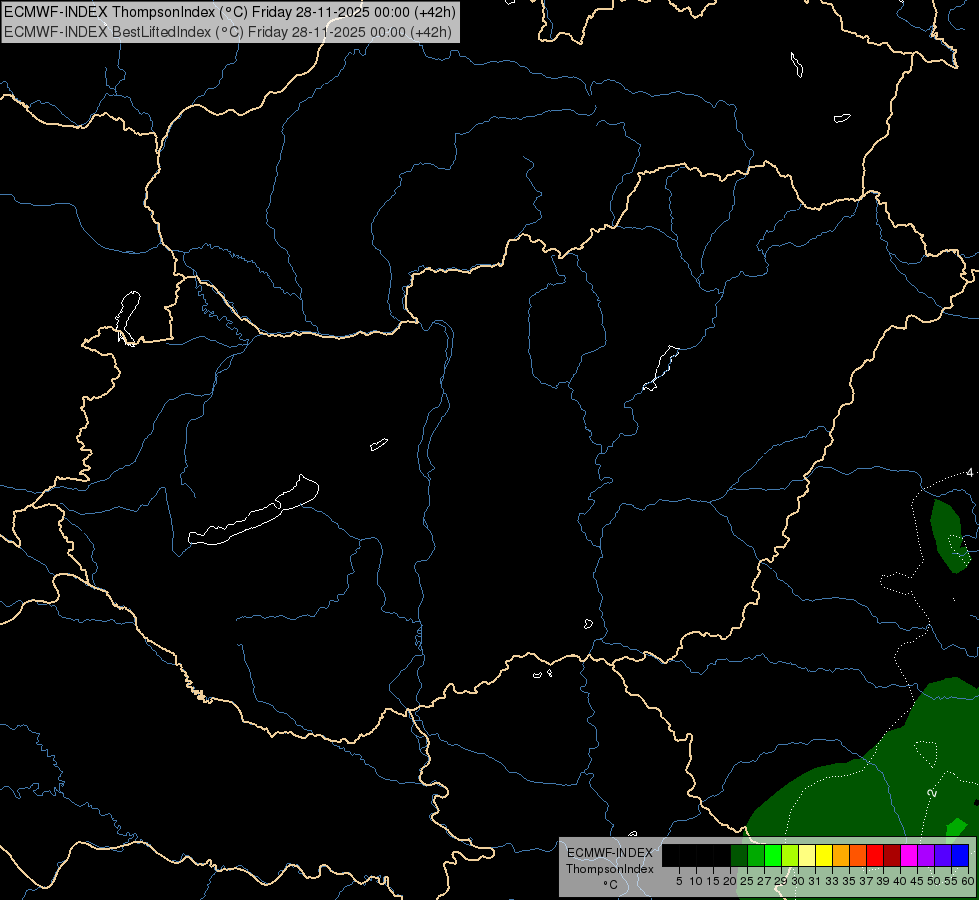Select the pale yellow 30–31 legend swatch
Image resolution: width=979 pixels, height=900 pixels.
coord(807,856)
